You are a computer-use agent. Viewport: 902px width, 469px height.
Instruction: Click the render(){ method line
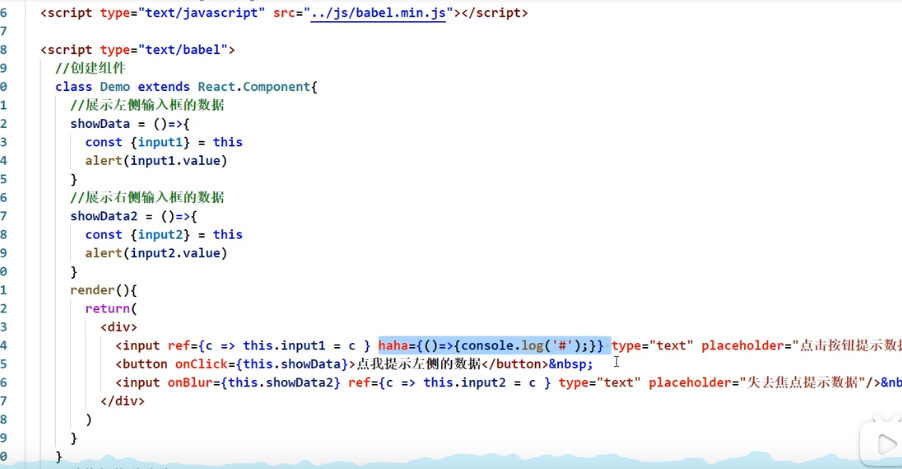tap(104, 290)
